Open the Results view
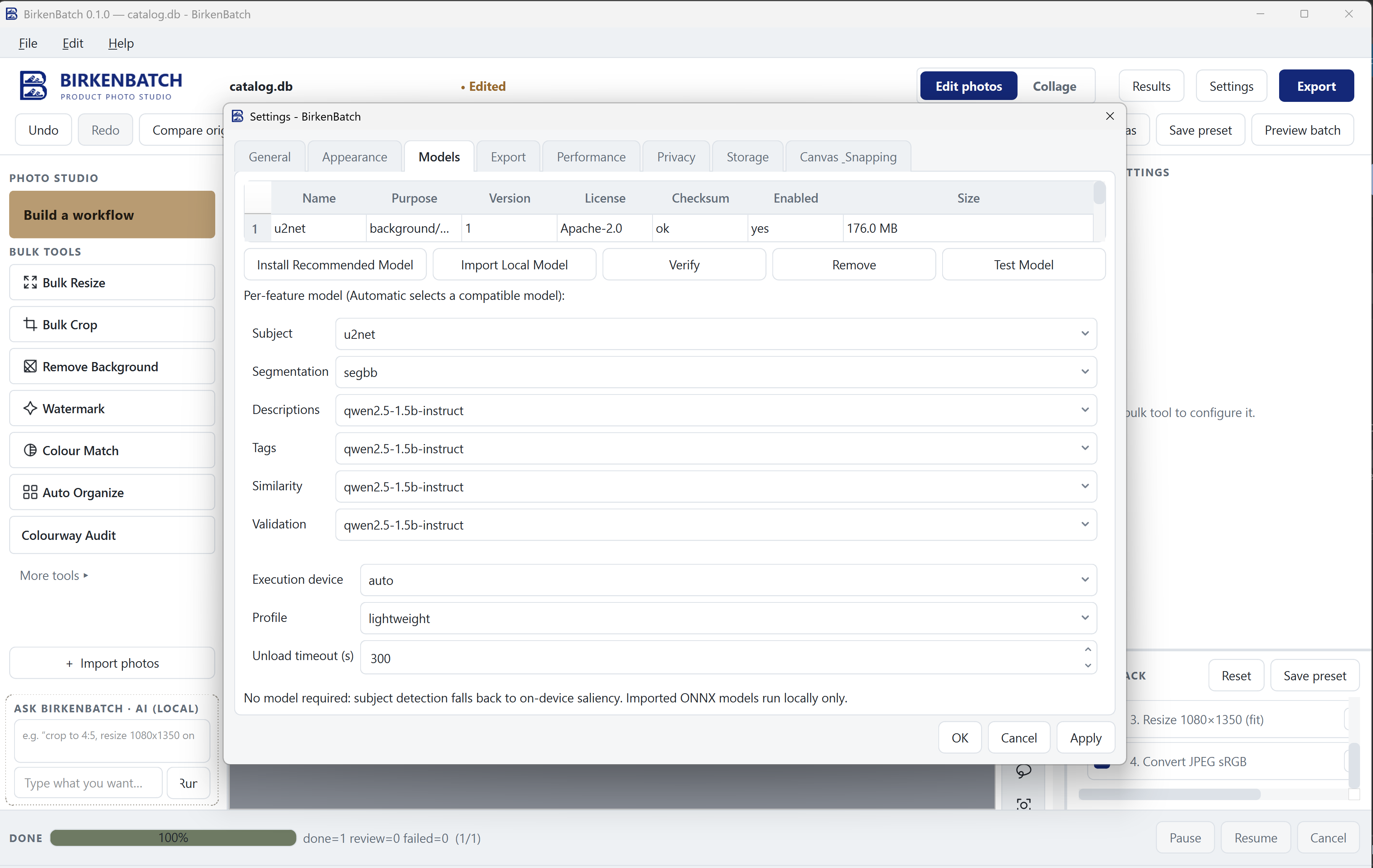Image resolution: width=1373 pixels, height=868 pixels. [x=1151, y=86]
